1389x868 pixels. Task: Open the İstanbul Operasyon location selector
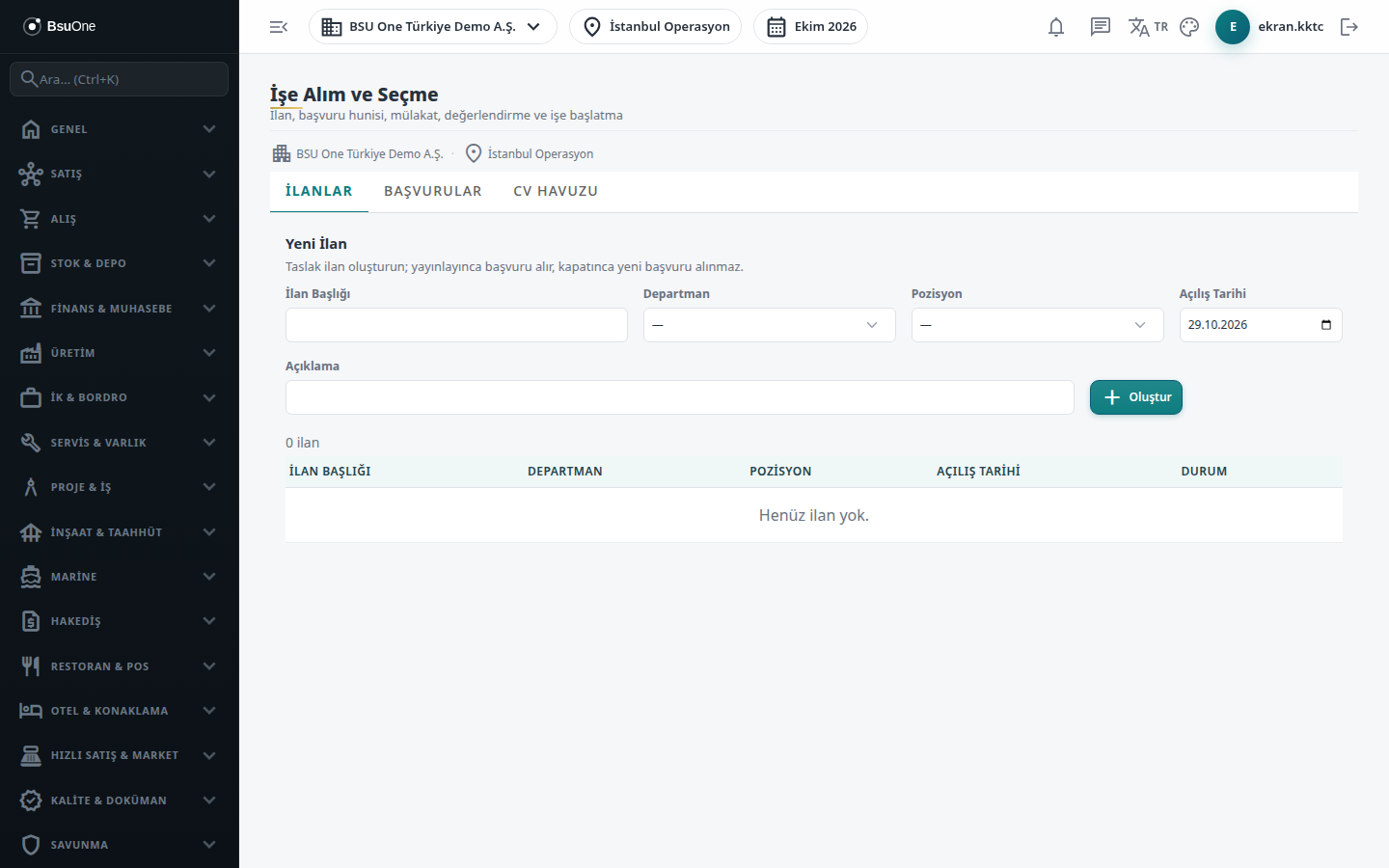coord(655,27)
